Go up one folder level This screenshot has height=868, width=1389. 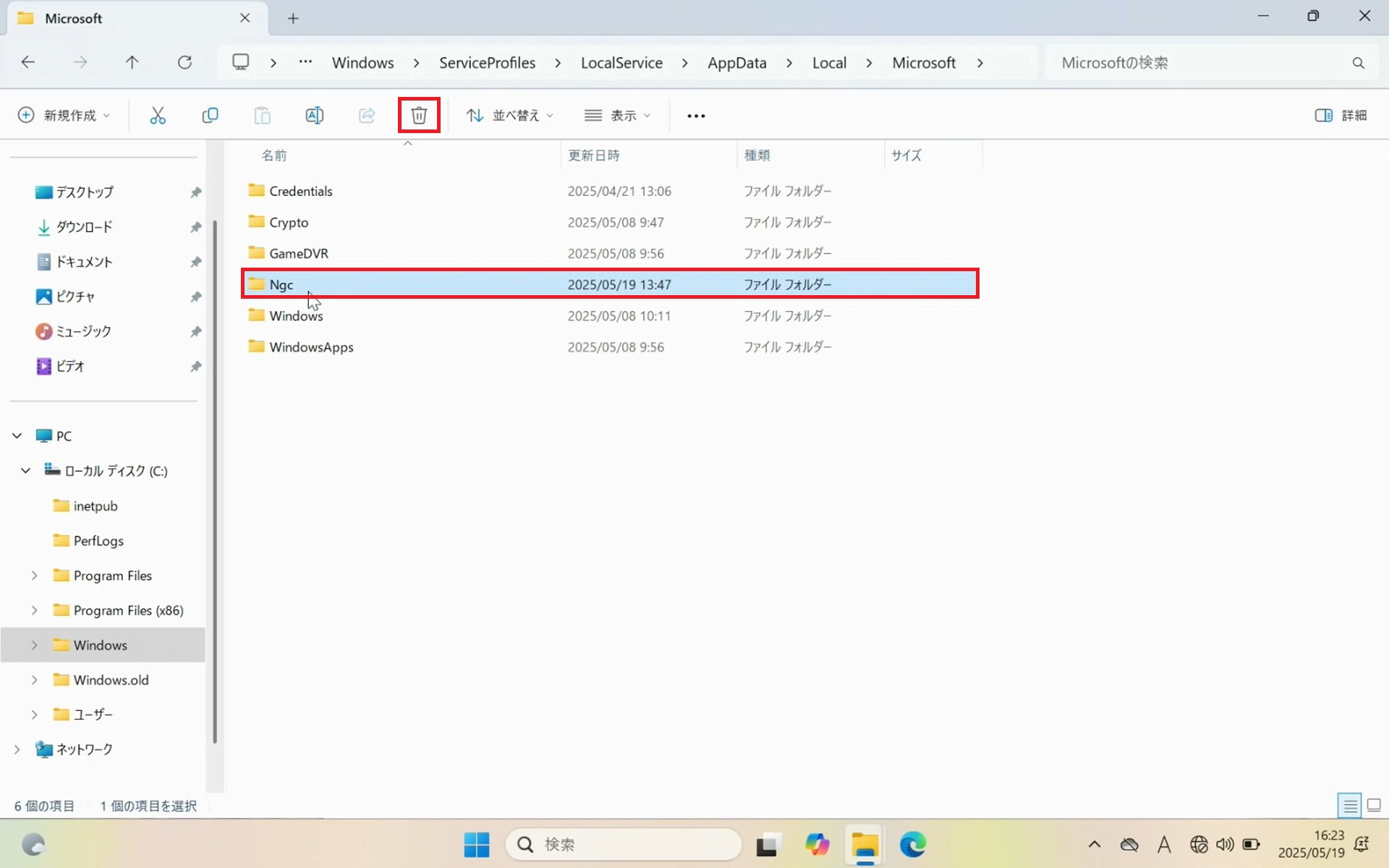[x=132, y=62]
